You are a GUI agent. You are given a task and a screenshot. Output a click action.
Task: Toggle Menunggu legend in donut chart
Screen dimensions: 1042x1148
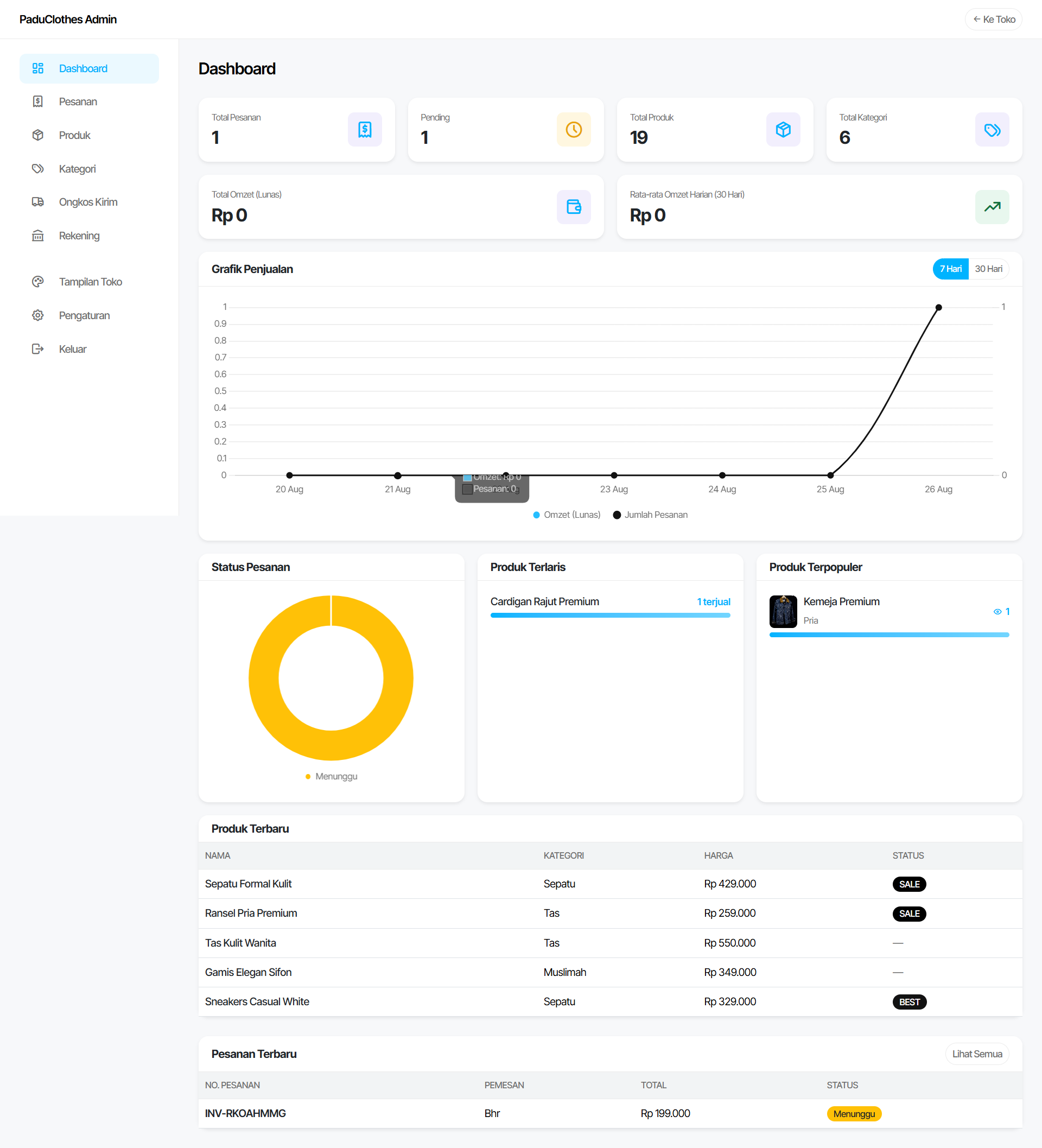coord(332,777)
